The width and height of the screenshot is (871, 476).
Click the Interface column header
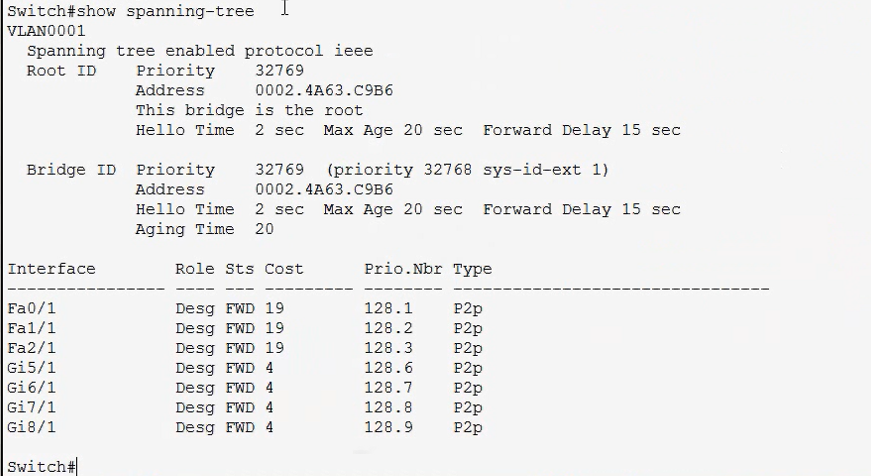click(51, 269)
